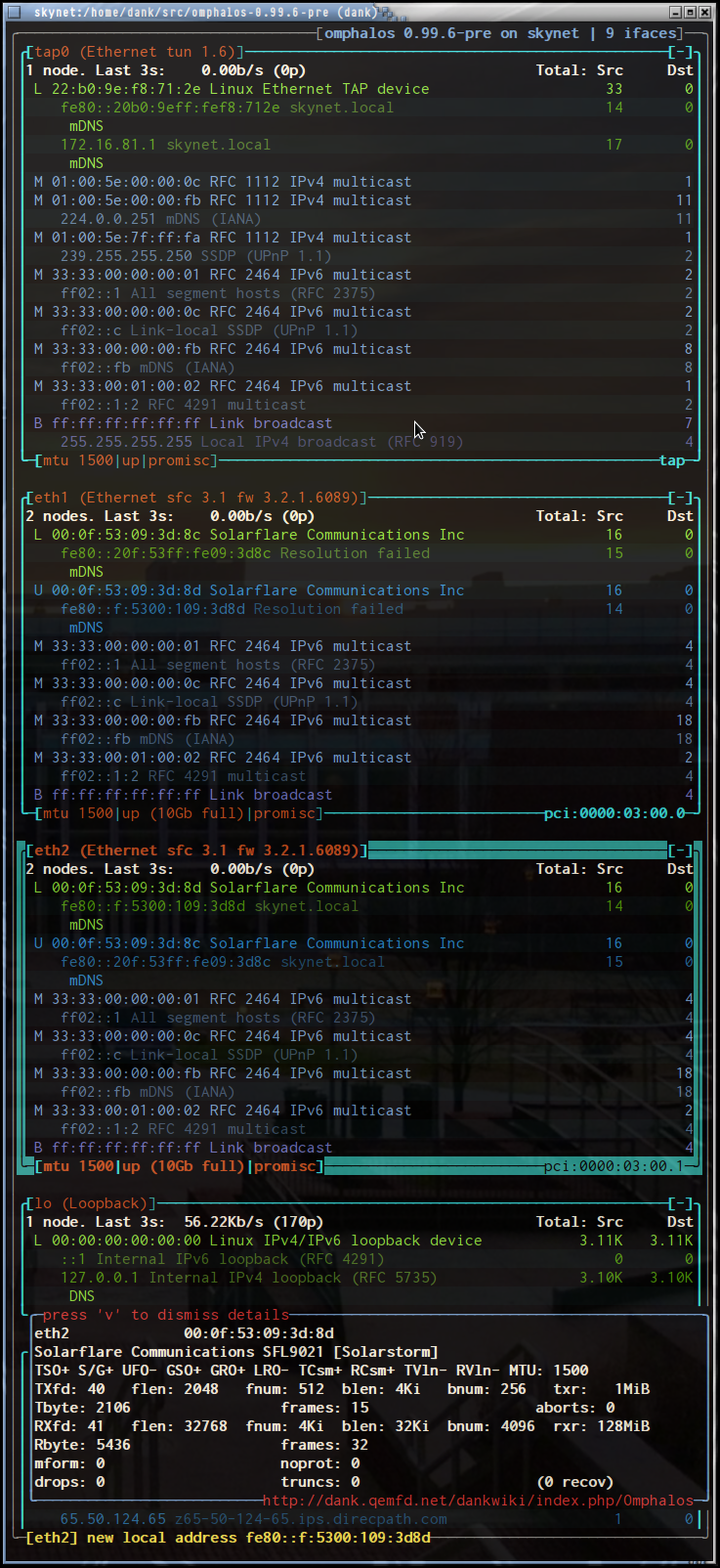Close the omphalos terminal window
This screenshot has width=720, height=1568.
706,12
